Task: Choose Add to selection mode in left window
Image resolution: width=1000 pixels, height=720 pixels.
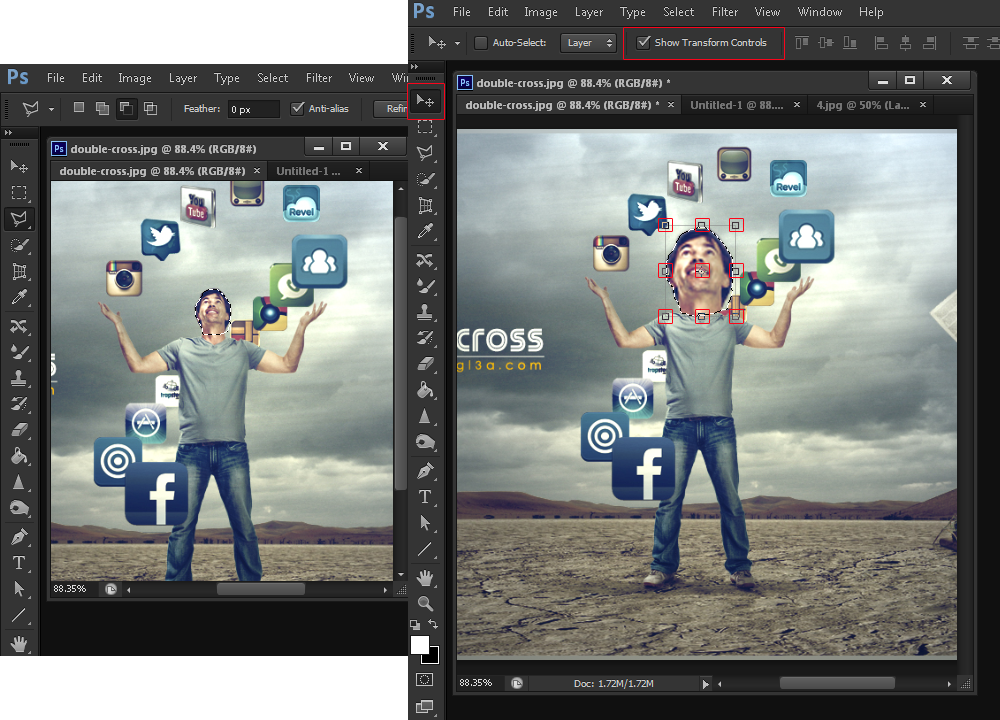Action: coord(102,108)
